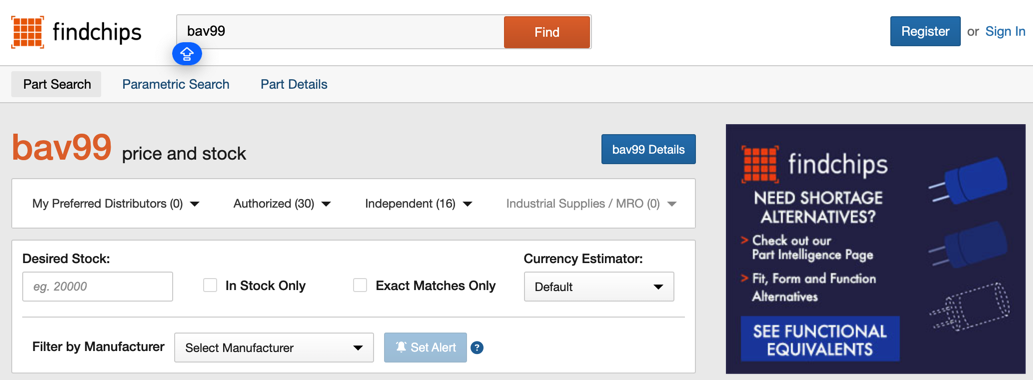Open the Part Details tab

294,84
